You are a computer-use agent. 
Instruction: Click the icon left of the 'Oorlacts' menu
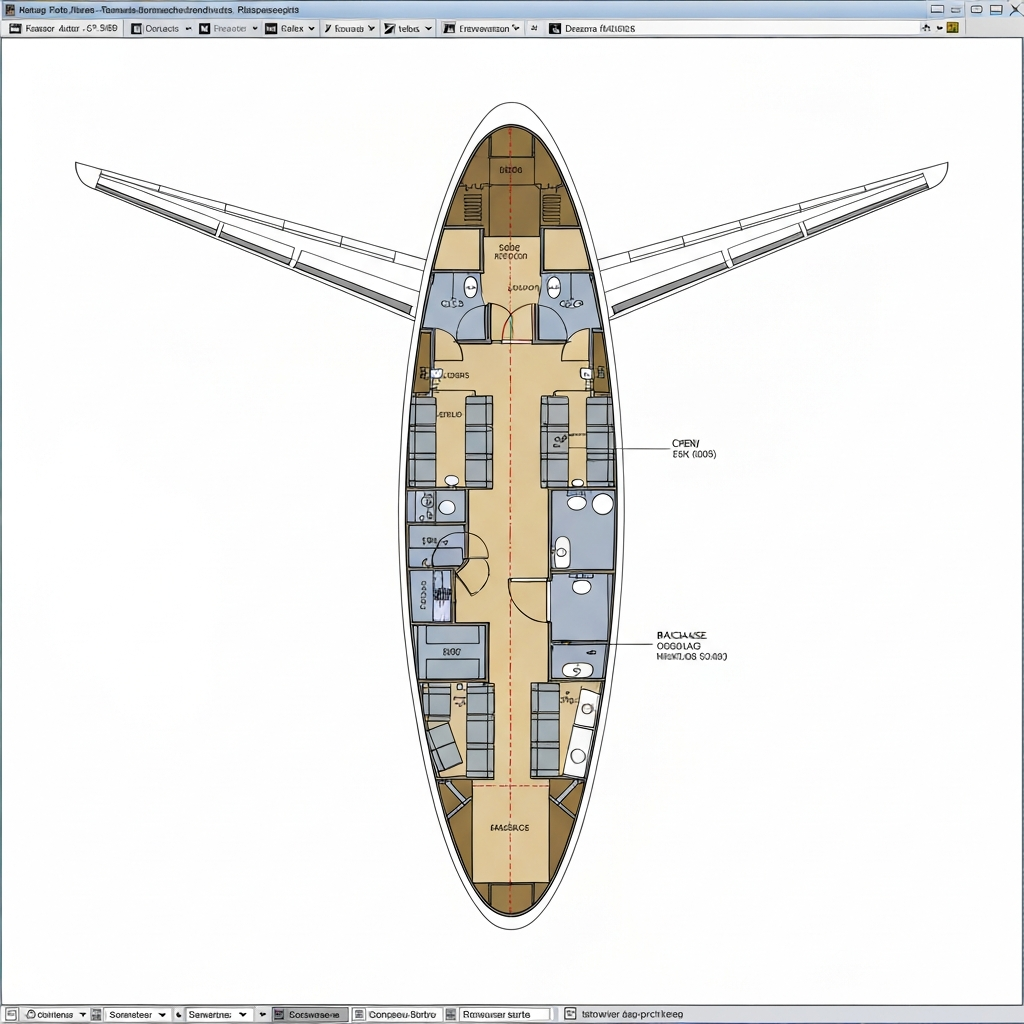[x=136, y=29]
